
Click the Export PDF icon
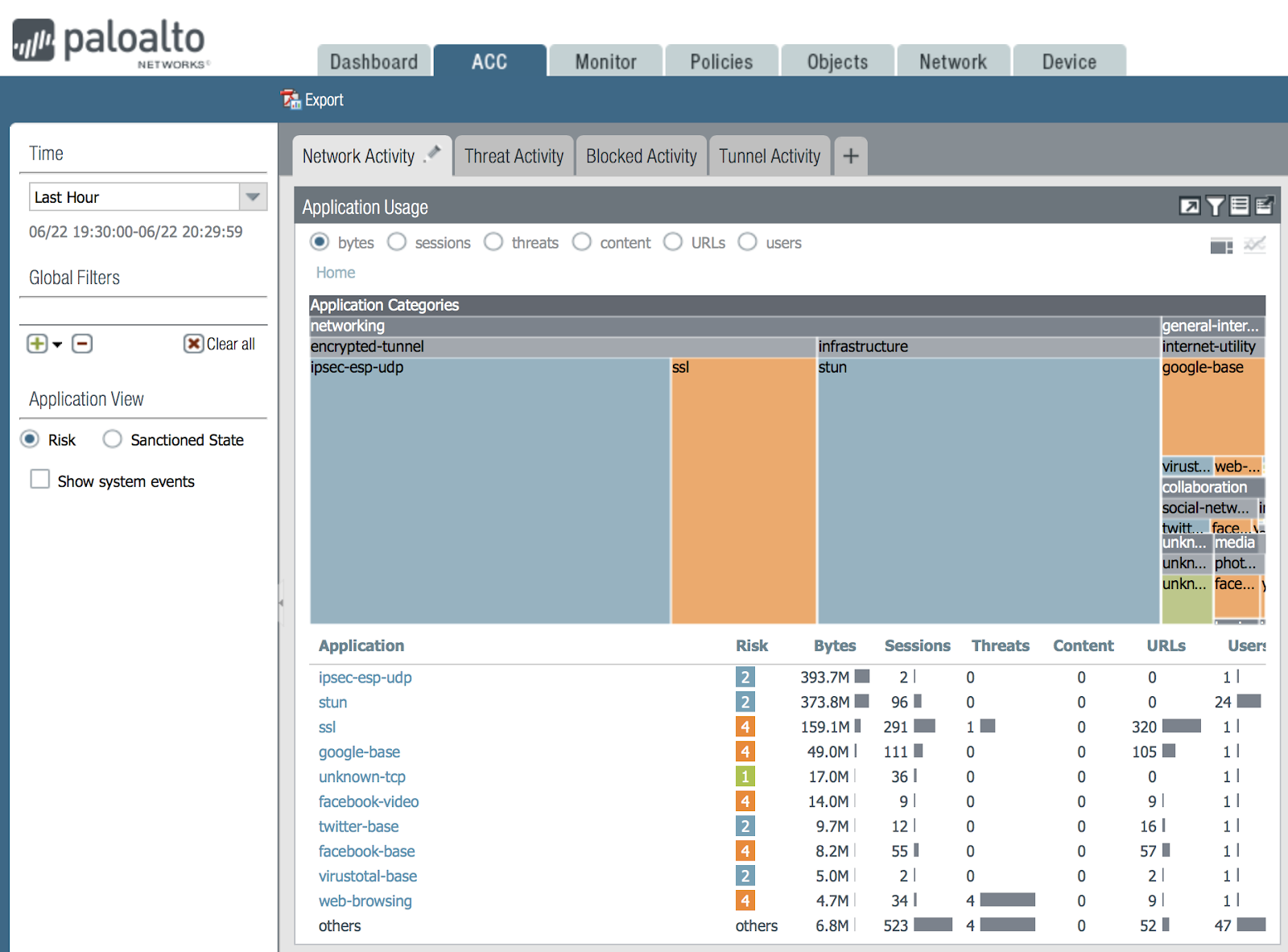coord(290,99)
